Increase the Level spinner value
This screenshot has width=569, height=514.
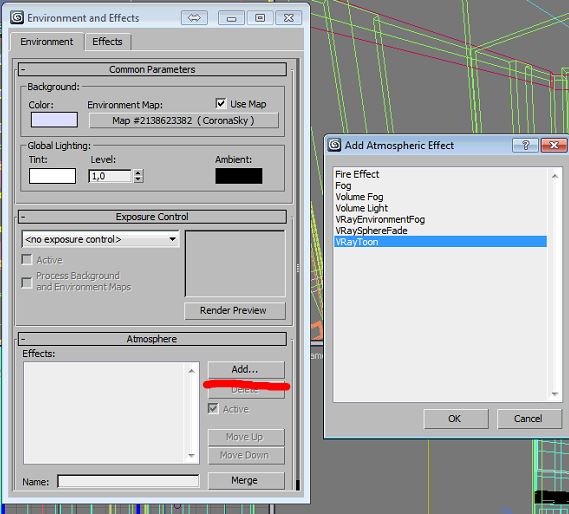point(138,173)
